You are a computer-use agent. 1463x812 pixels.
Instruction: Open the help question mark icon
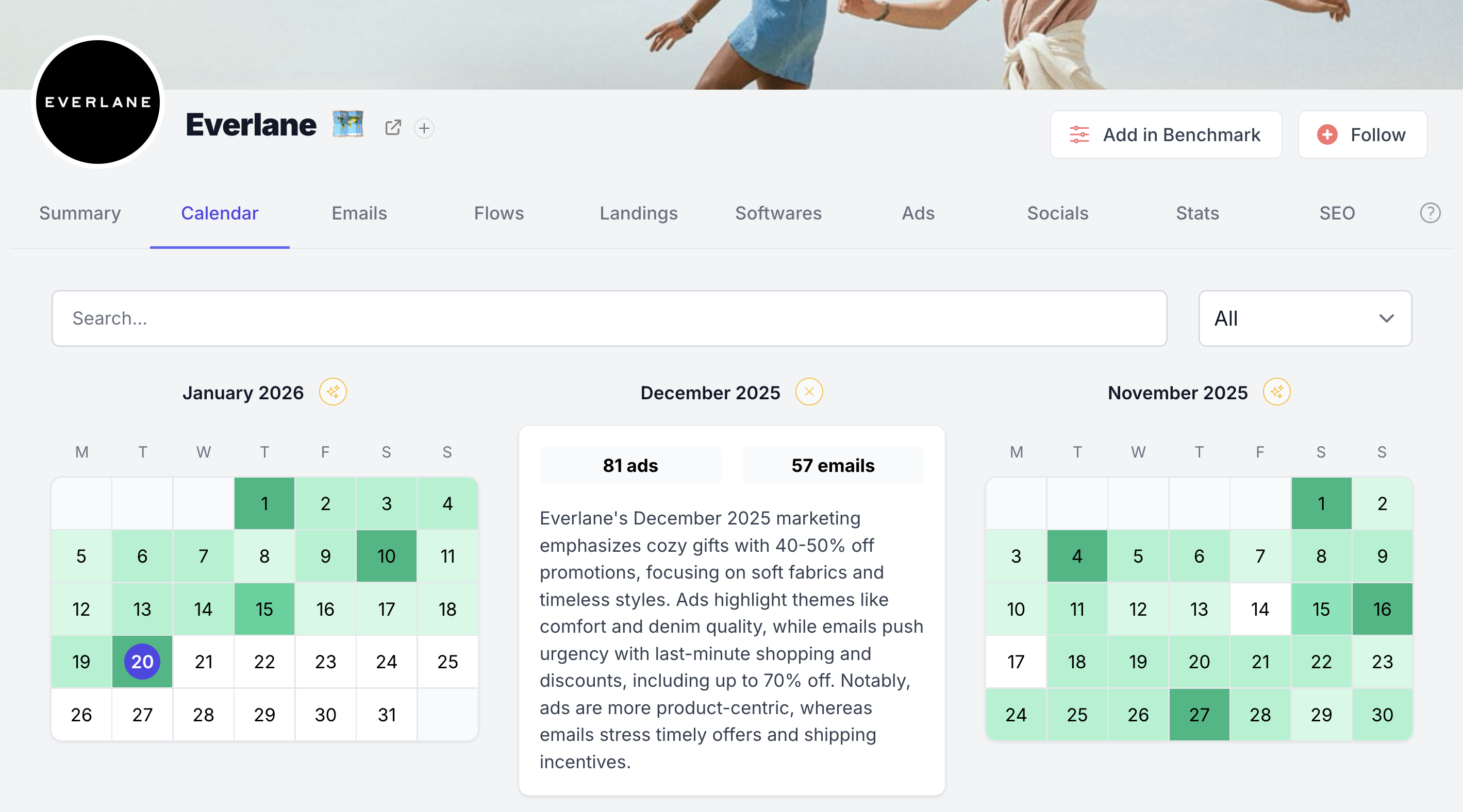(x=1429, y=213)
